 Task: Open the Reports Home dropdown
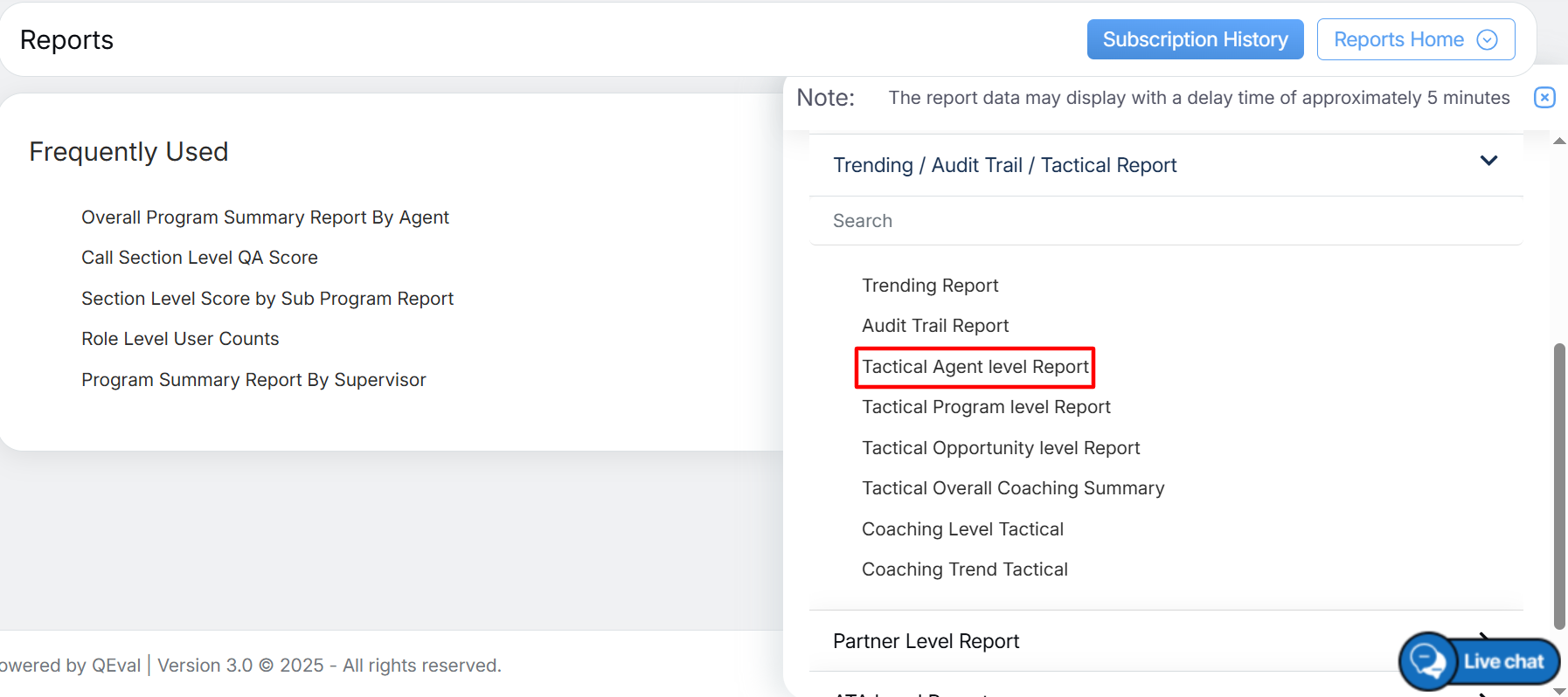[1414, 40]
